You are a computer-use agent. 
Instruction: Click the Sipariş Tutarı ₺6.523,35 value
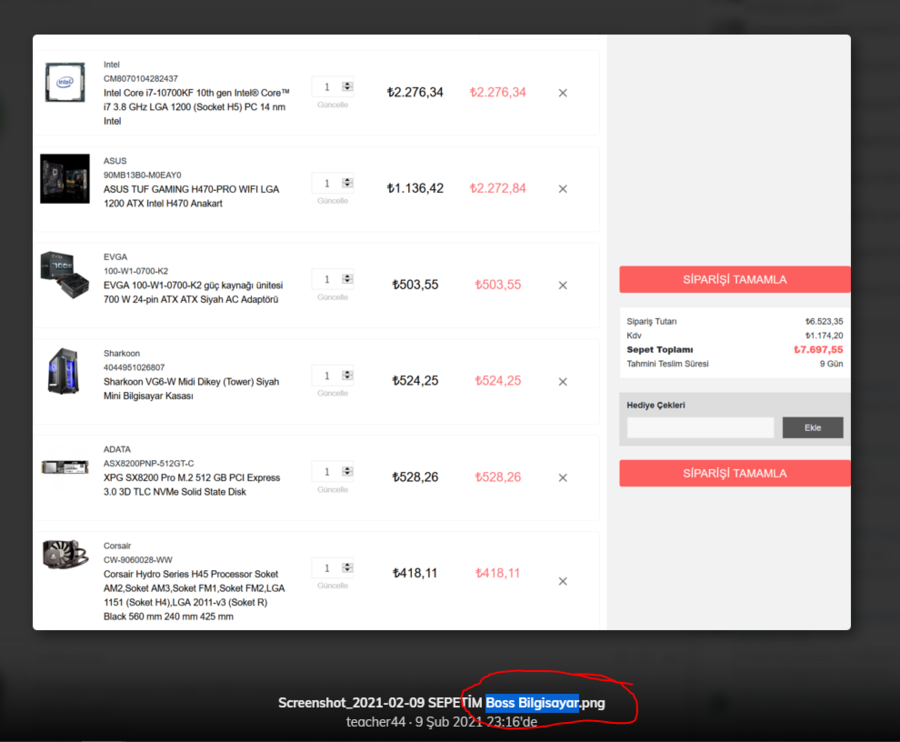point(824,321)
